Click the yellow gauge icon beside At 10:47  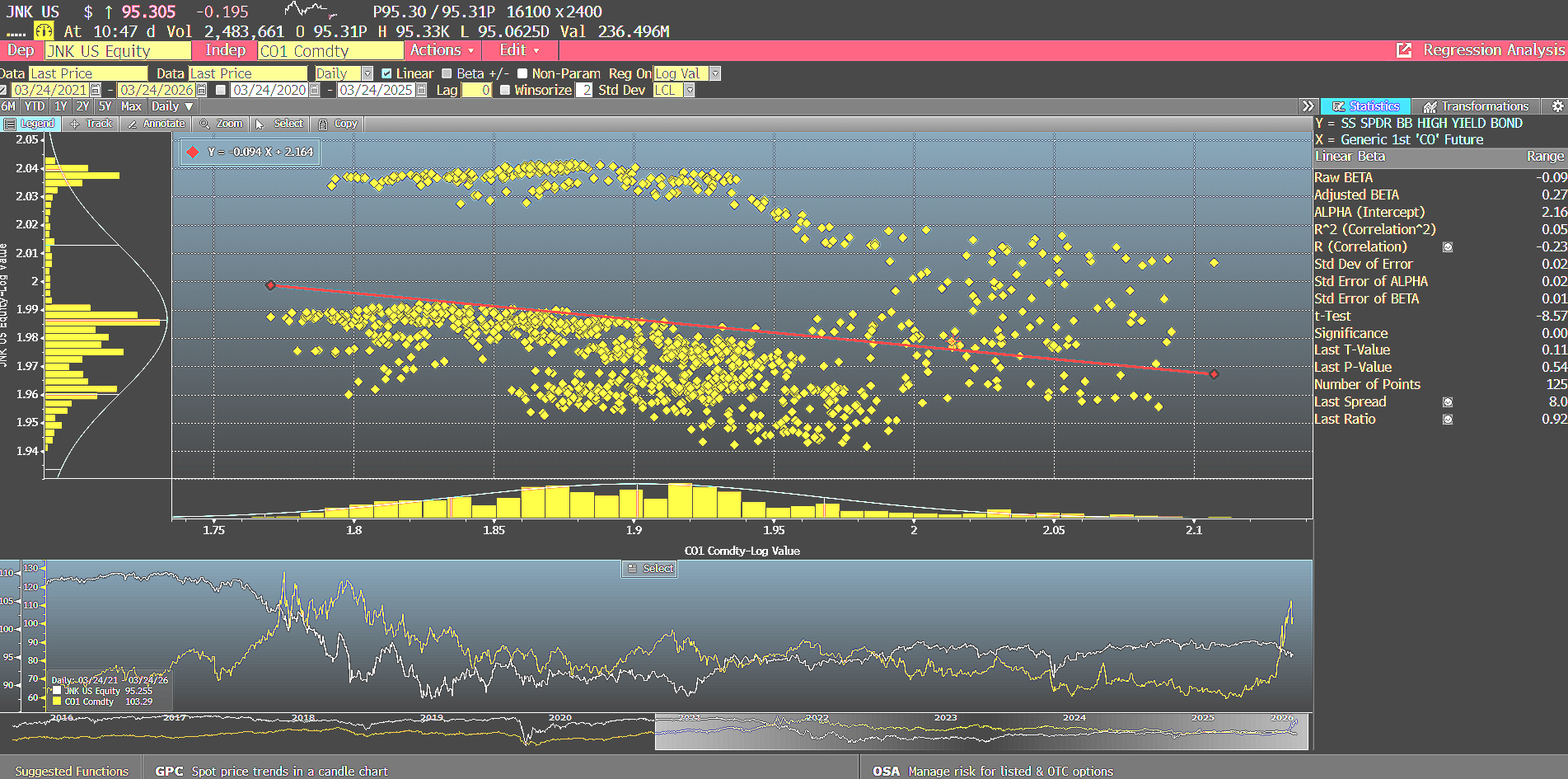(x=44, y=31)
